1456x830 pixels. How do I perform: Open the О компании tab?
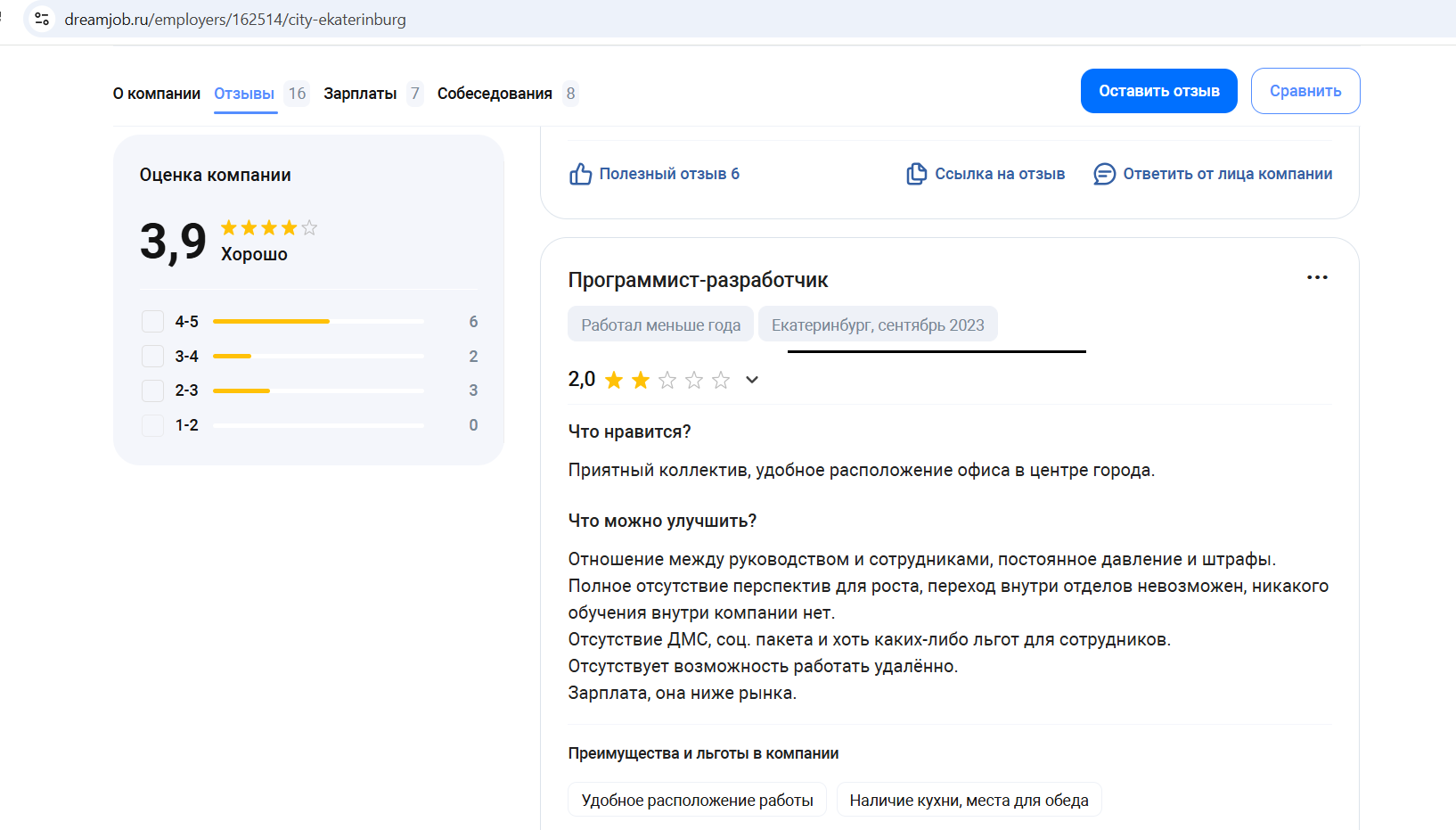click(x=156, y=94)
